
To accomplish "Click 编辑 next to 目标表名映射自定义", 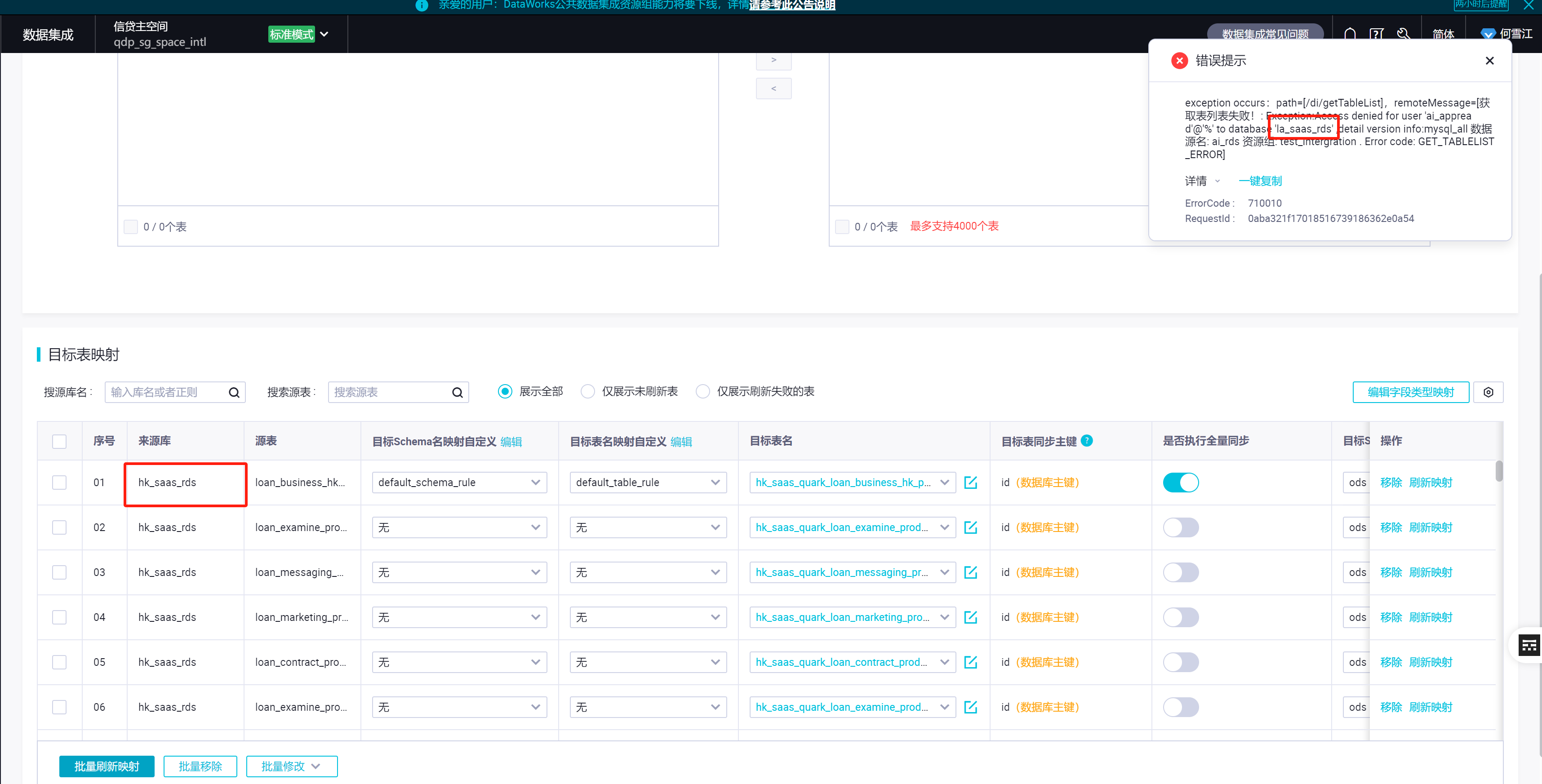I will (x=680, y=442).
